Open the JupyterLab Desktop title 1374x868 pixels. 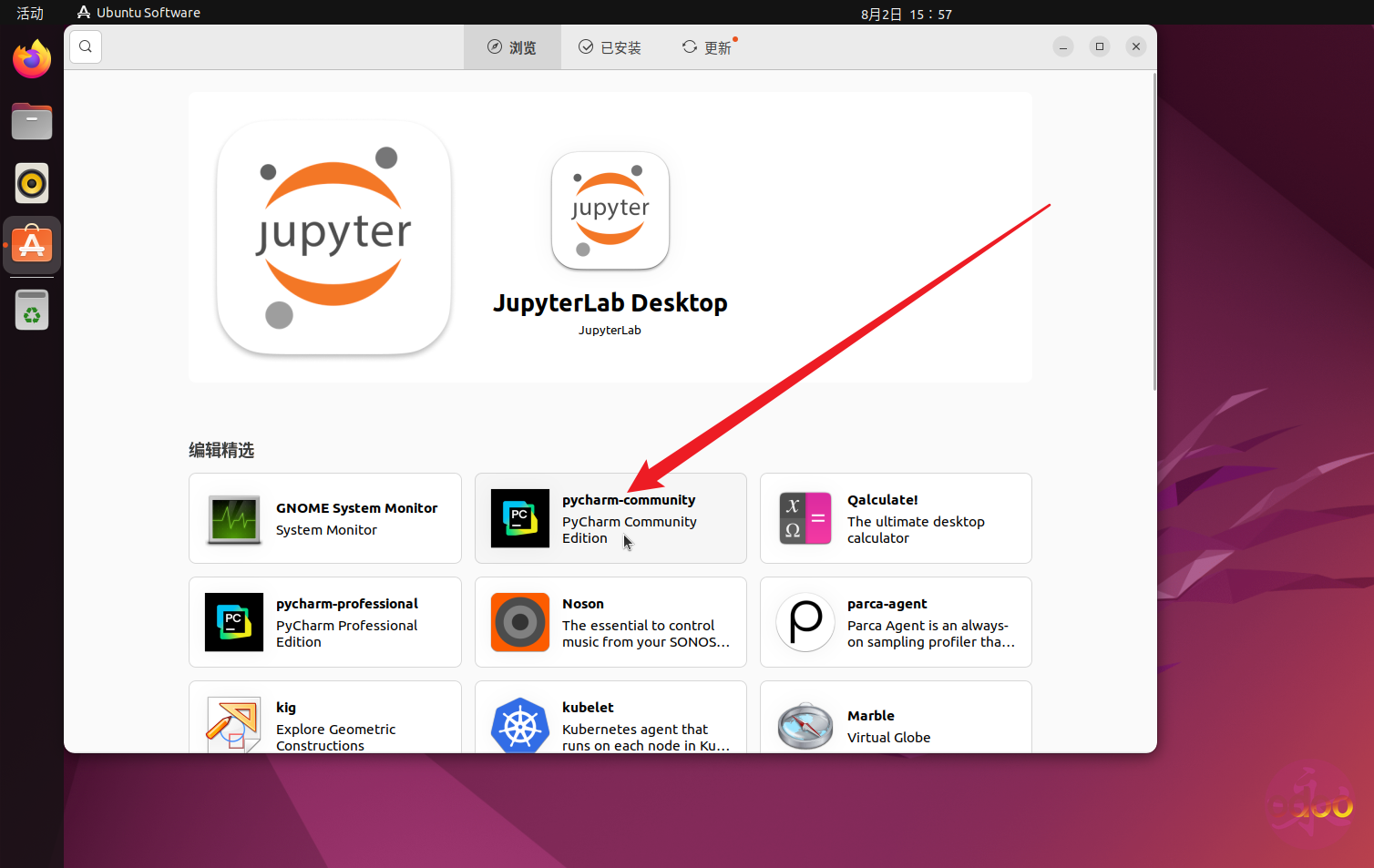coord(610,302)
